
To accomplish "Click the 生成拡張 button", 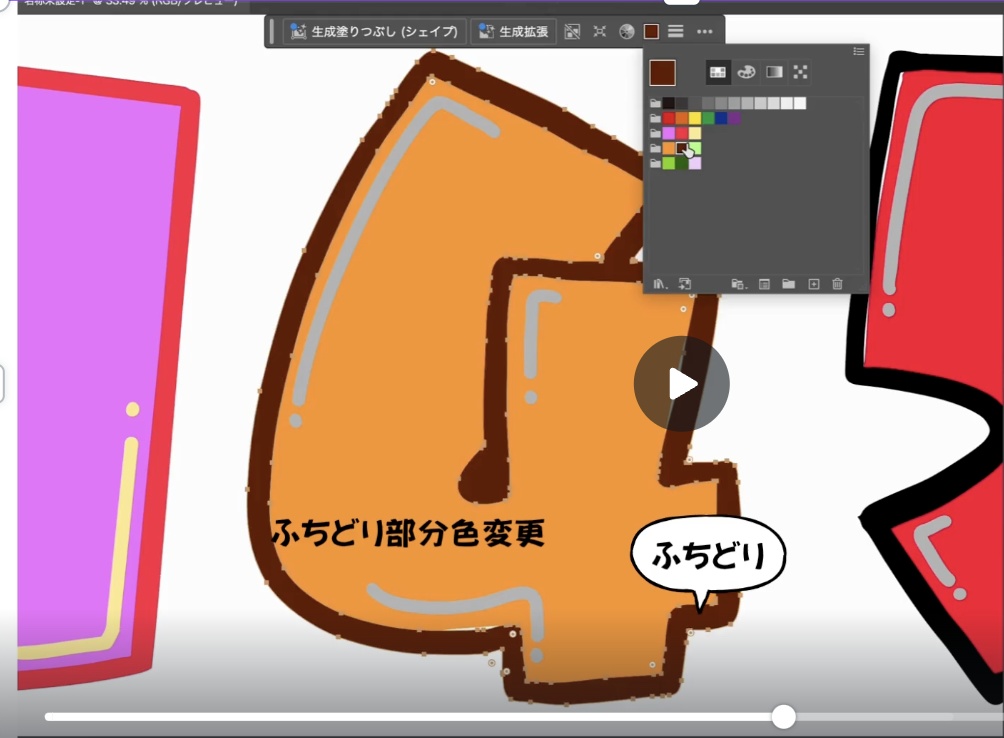I will (x=513, y=31).
